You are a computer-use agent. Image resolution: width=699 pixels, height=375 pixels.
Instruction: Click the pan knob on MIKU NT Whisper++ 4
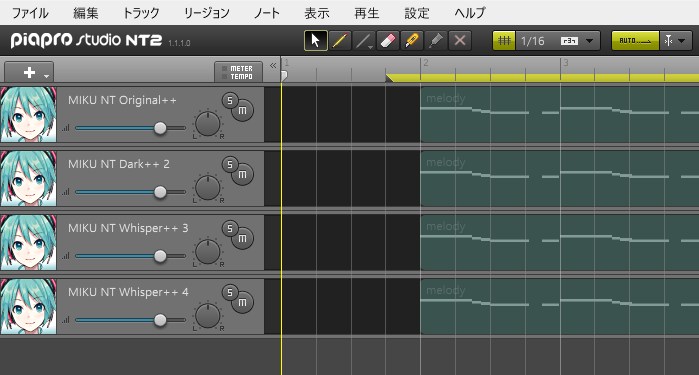coord(208,316)
